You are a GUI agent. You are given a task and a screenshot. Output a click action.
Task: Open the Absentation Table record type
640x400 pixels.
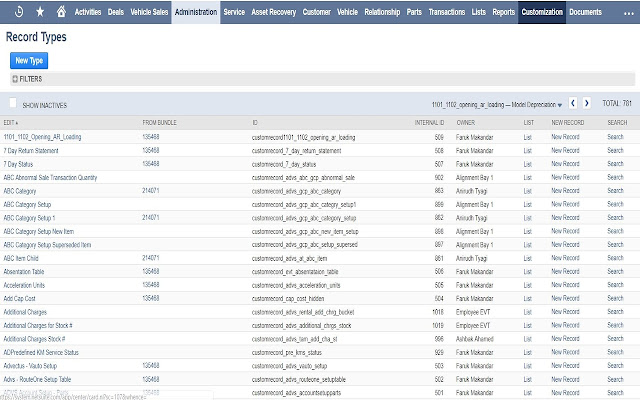[24, 271]
